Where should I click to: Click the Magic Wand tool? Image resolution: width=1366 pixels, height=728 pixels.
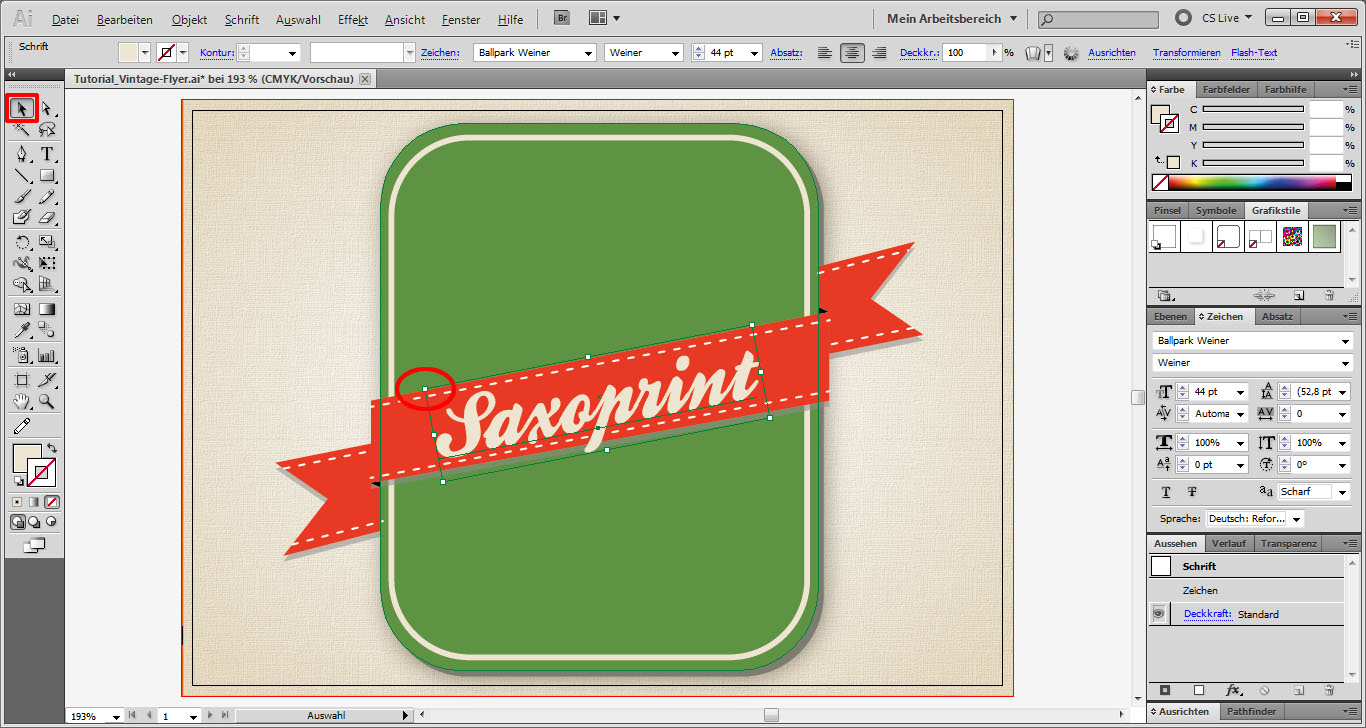coord(22,130)
